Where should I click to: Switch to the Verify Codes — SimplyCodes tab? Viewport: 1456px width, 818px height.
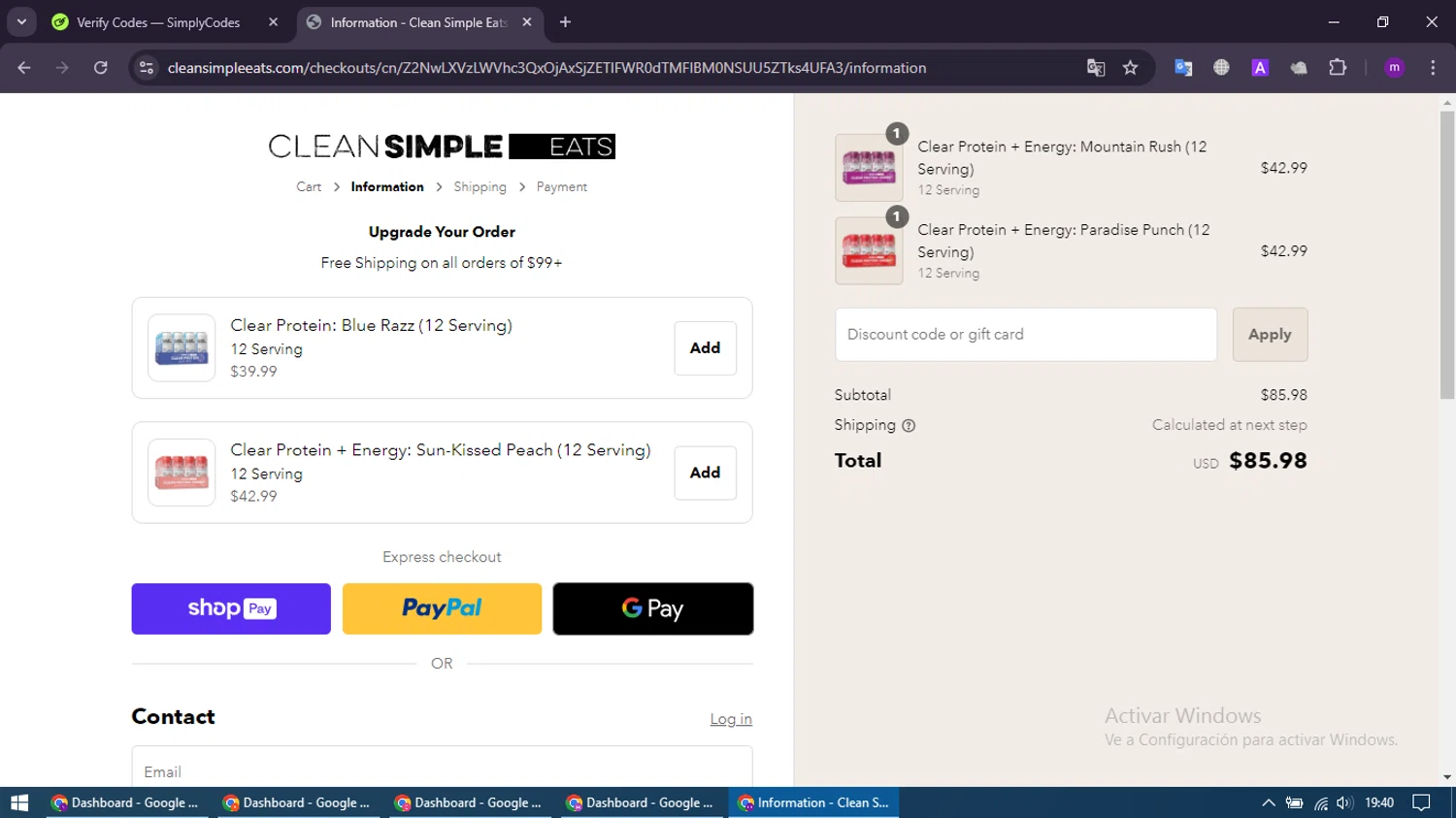157,22
